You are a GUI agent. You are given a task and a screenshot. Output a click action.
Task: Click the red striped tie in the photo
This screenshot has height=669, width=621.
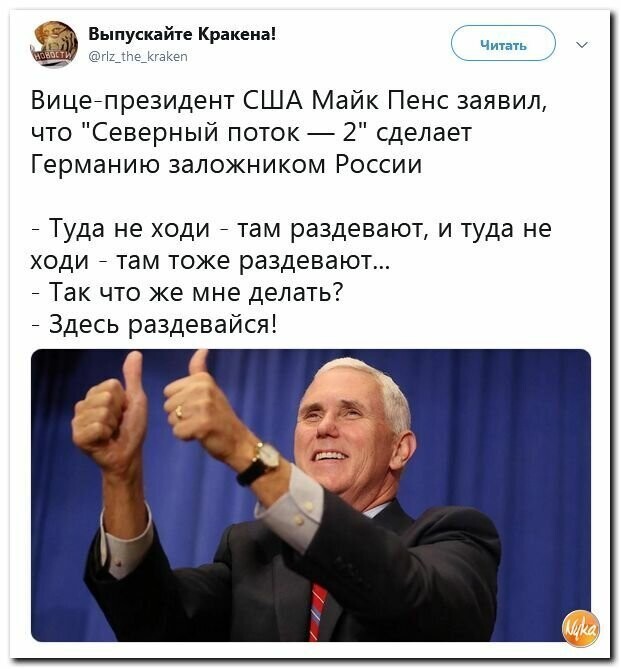click(x=318, y=612)
